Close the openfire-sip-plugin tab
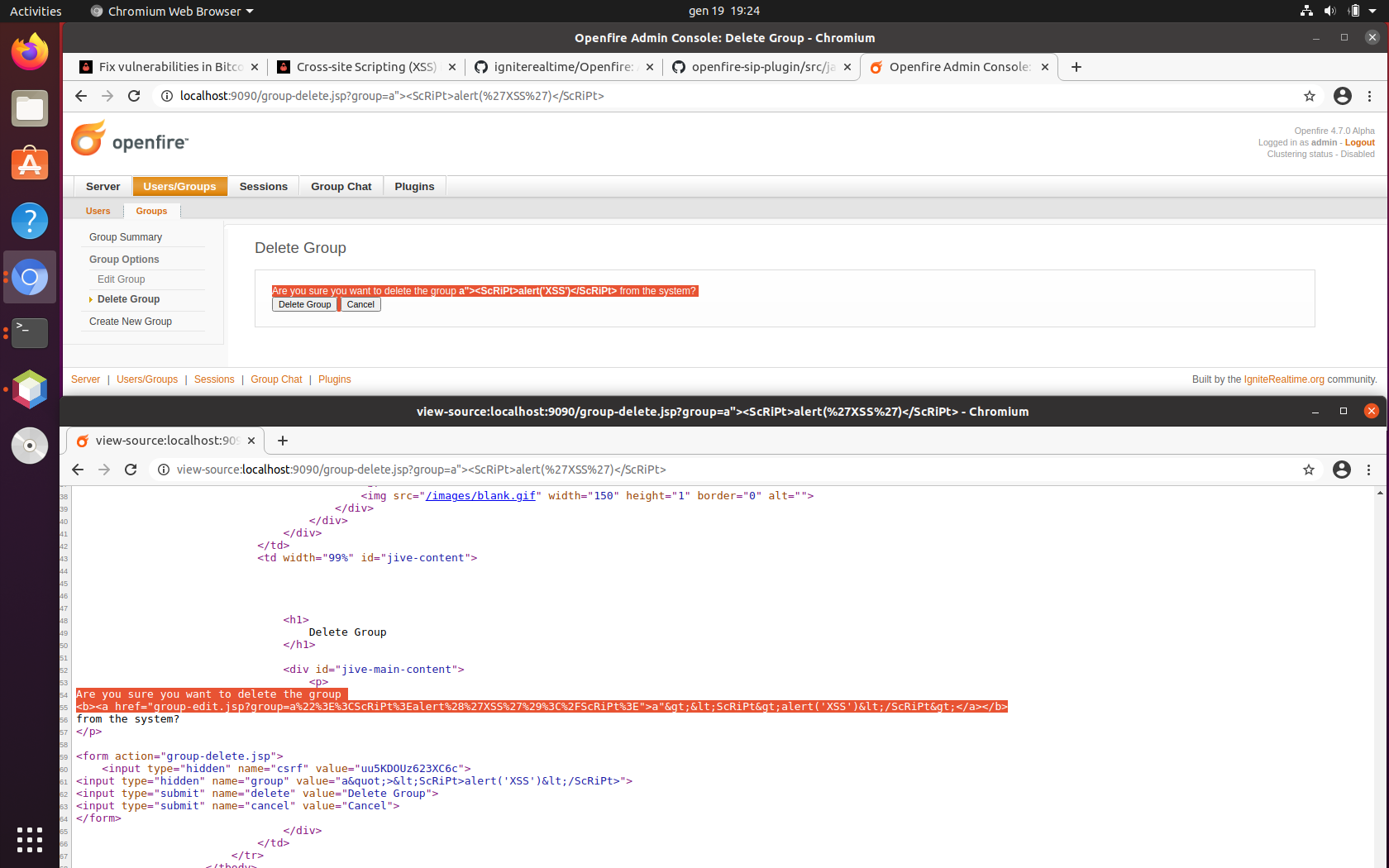This screenshot has height=868, width=1389. (x=847, y=67)
